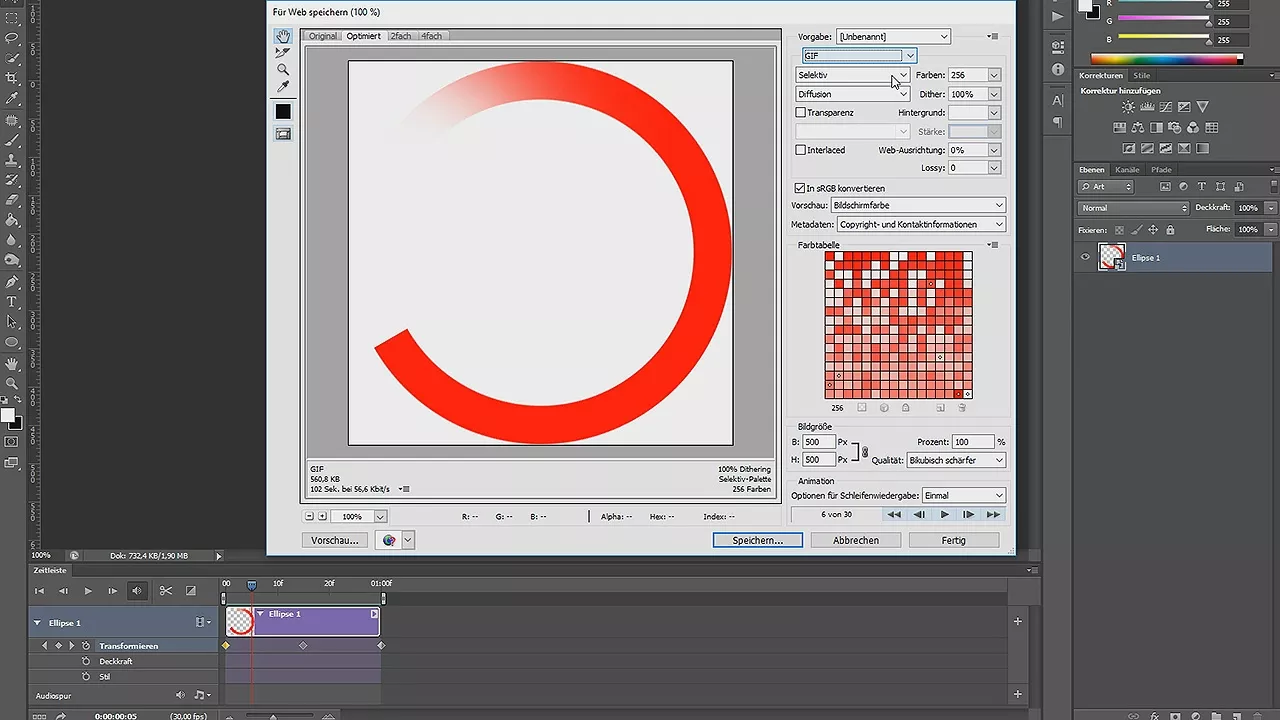Select the Eyedropper tool in the dialog
1280x720 pixels.
coord(283,84)
